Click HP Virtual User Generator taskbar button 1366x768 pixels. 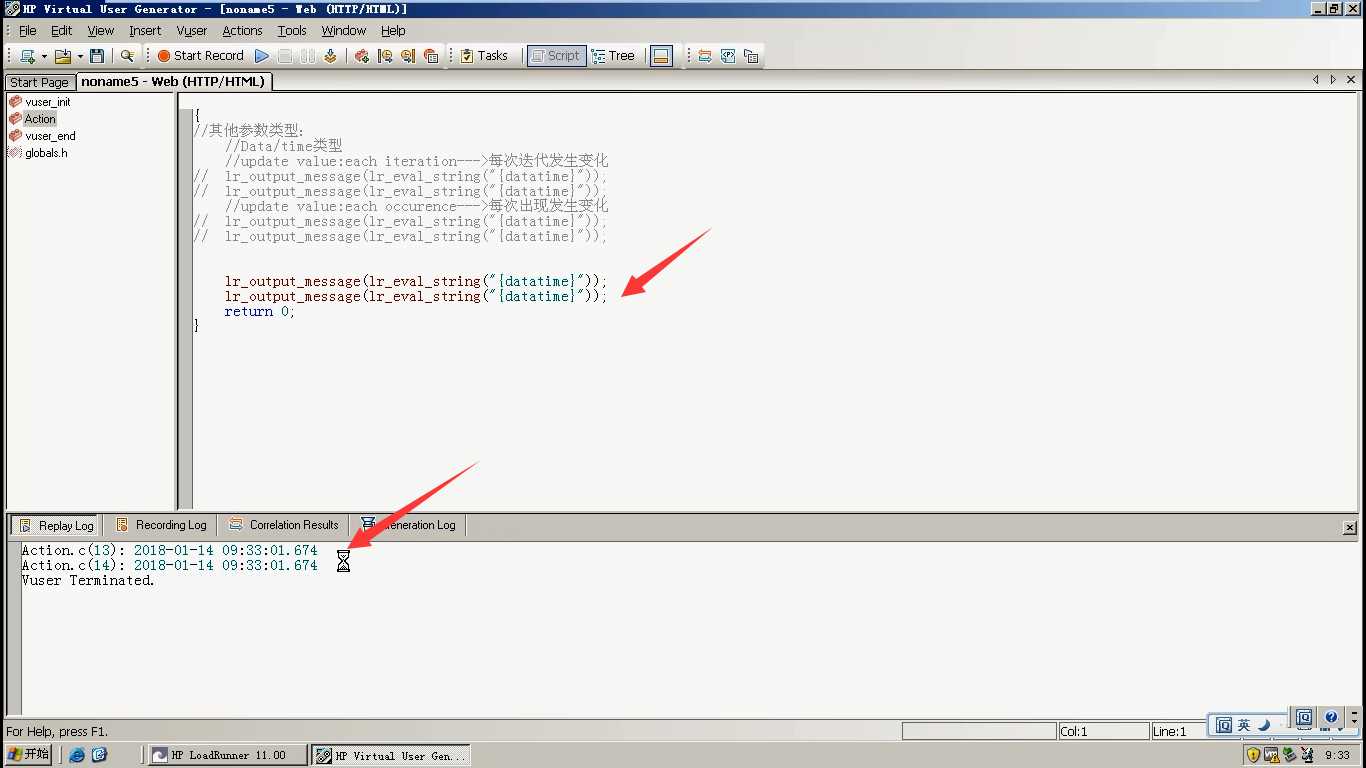[x=390, y=755]
